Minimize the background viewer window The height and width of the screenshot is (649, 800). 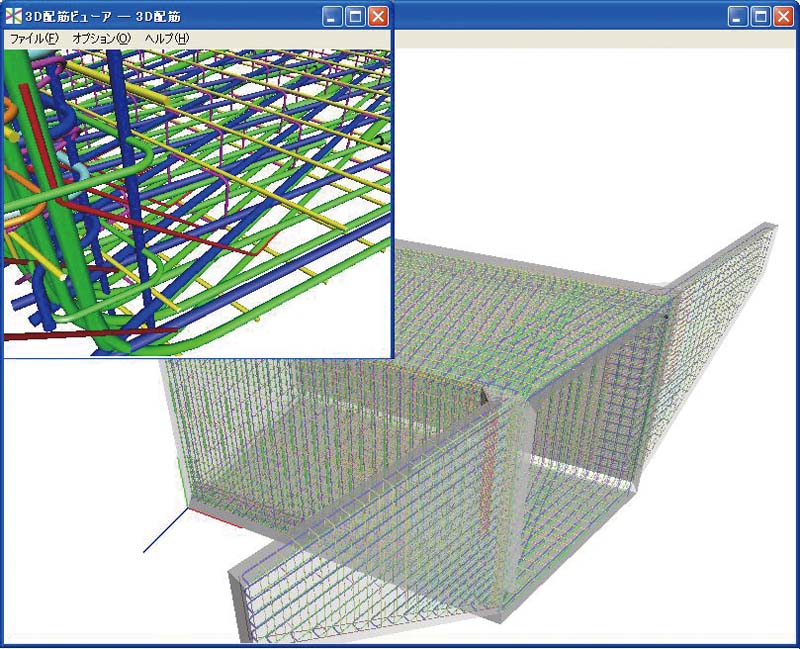[737, 17]
